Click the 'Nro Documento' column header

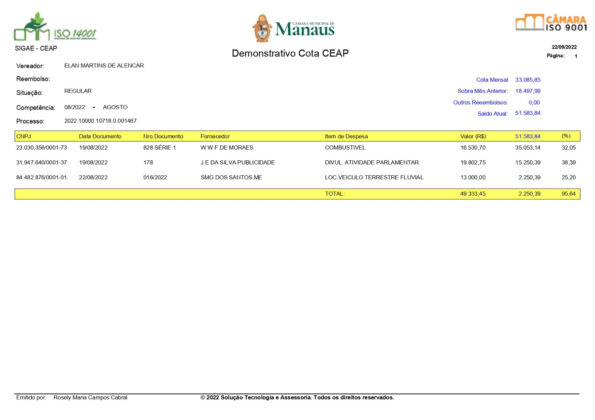pos(163,136)
